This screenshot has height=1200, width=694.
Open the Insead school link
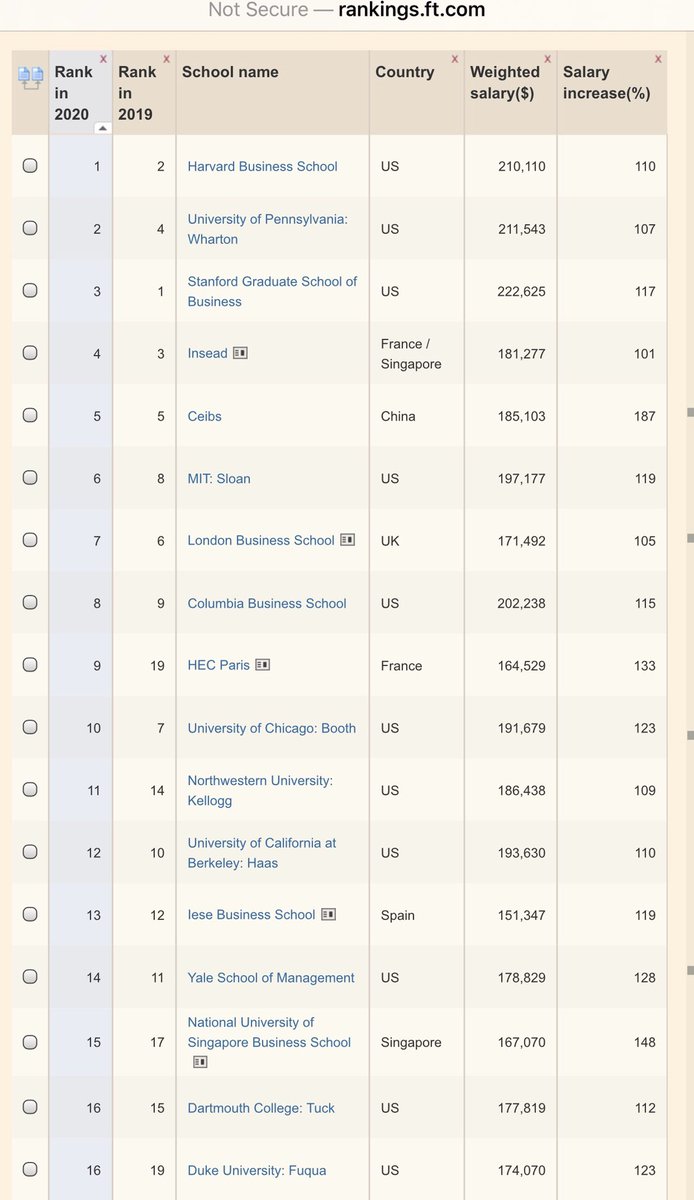[x=208, y=353]
